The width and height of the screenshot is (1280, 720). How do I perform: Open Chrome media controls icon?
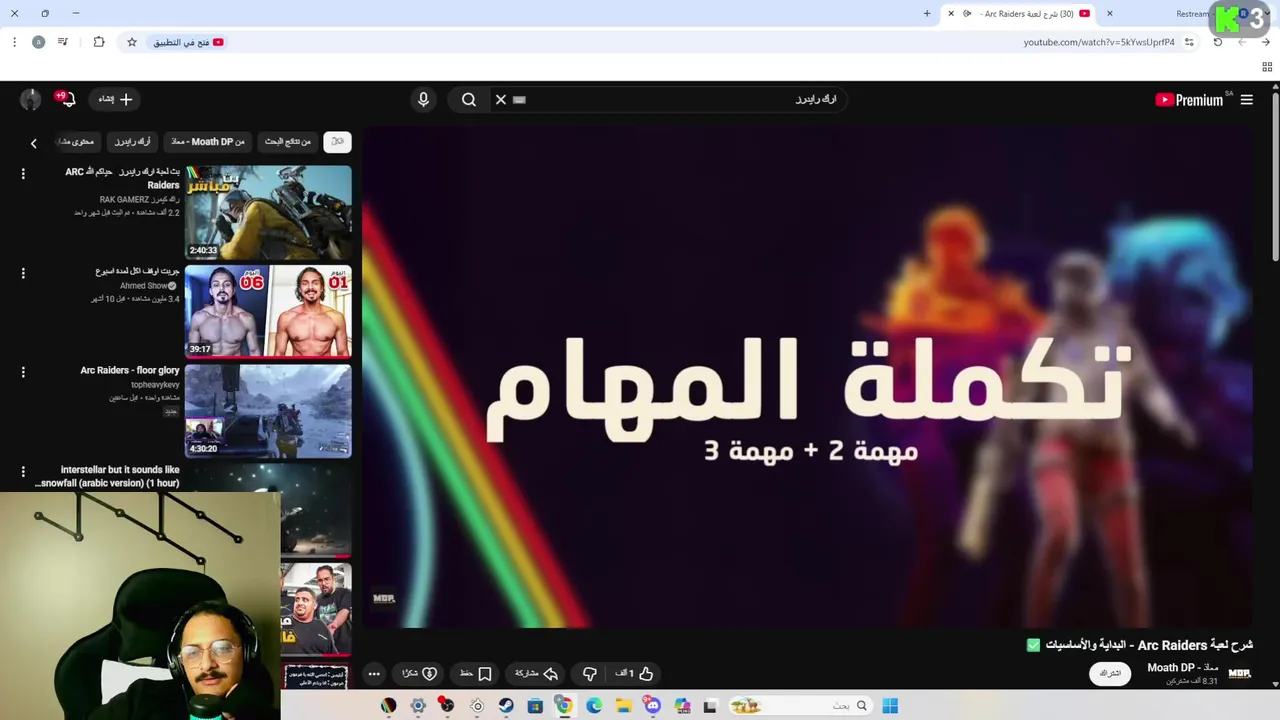pos(63,42)
